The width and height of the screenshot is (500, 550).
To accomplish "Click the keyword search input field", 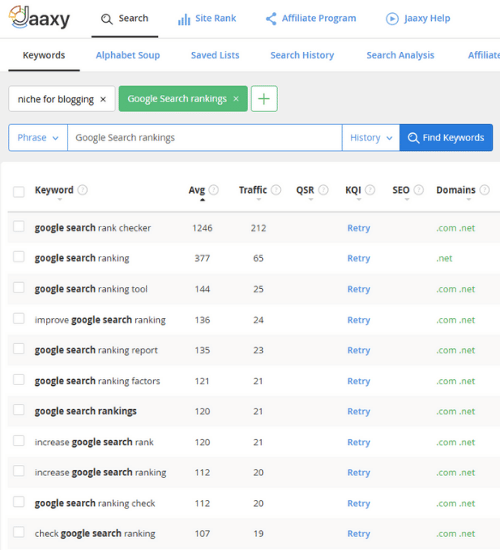I will [x=205, y=138].
